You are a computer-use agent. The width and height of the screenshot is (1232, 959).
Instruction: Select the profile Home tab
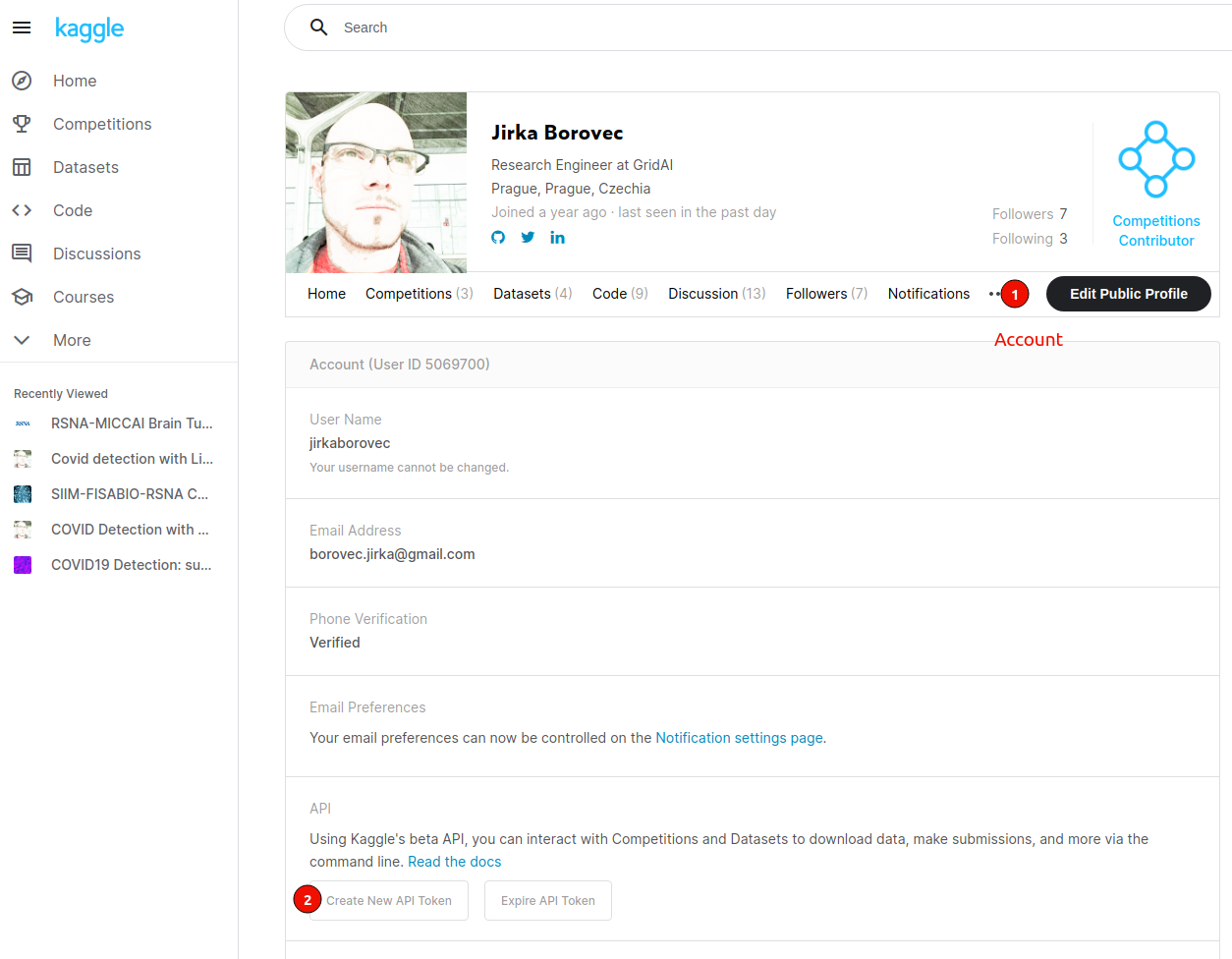coord(326,294)
